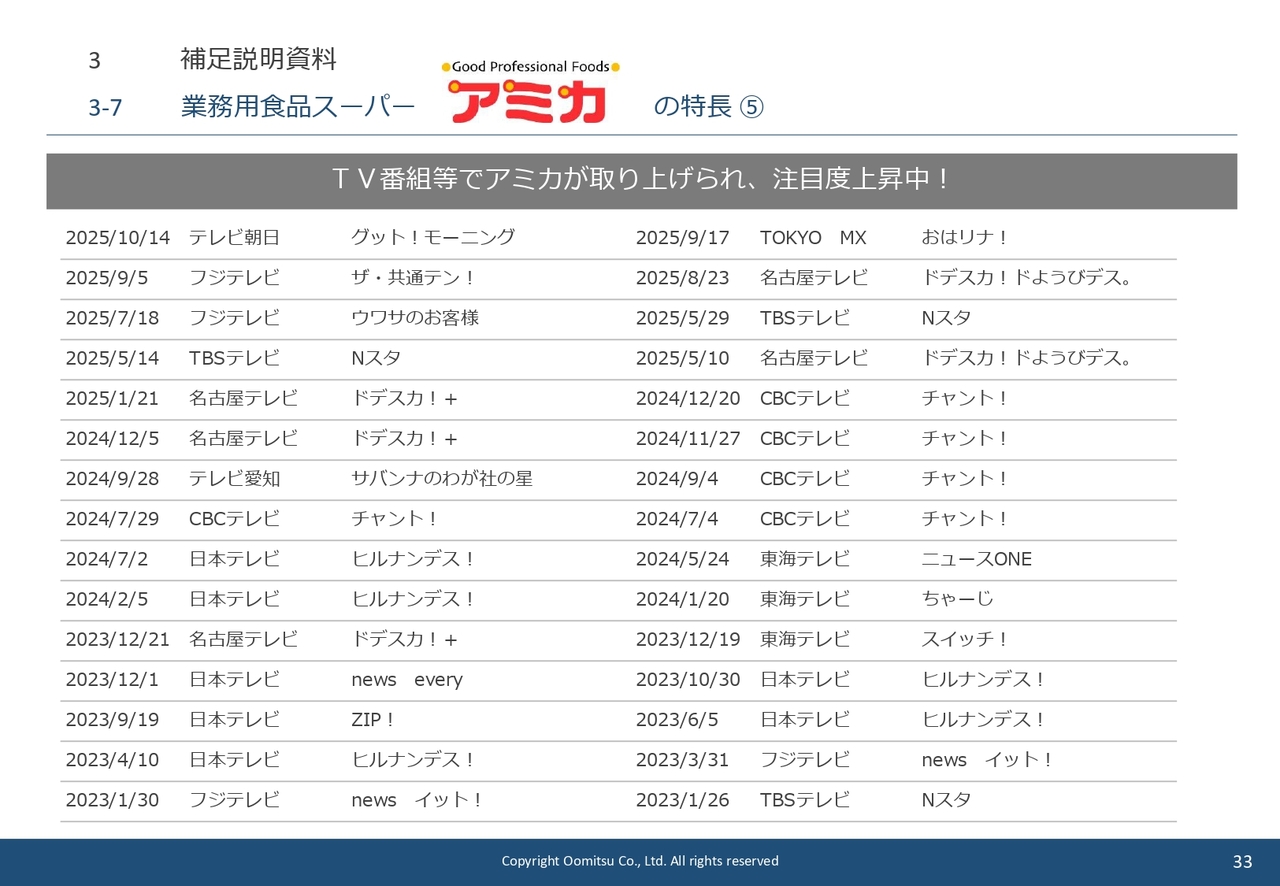Click the 業務用食品スーパー heading text

click(x=298, y=107)
